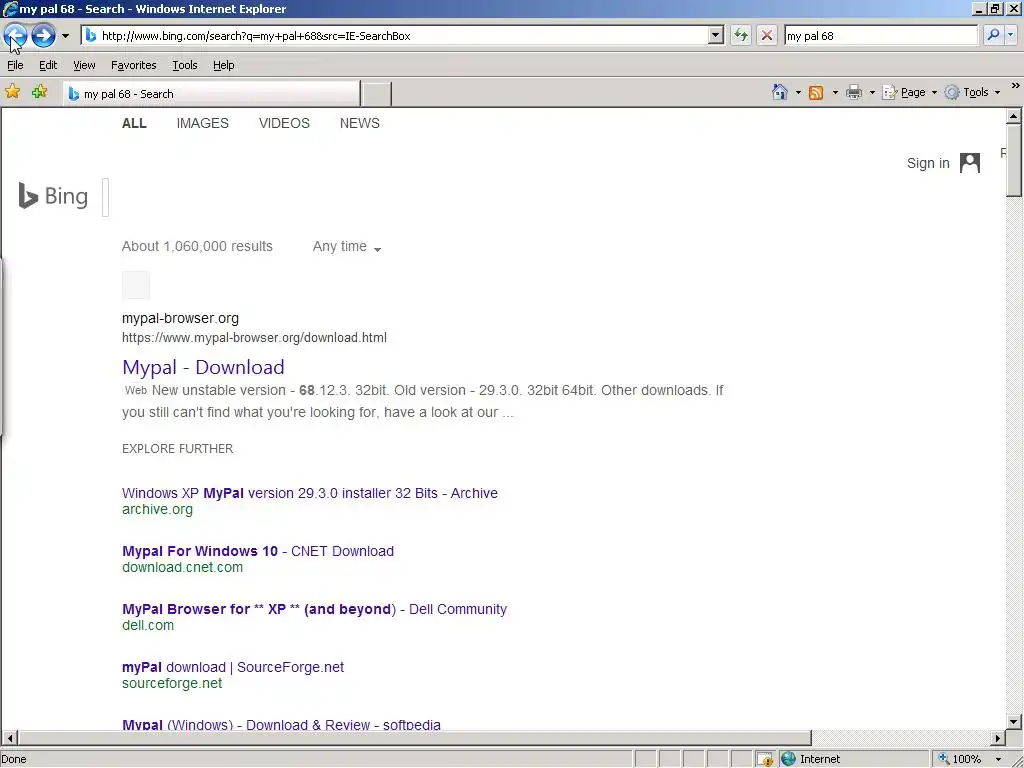Click the mypal-browser.org download URL

coord(254,338)
